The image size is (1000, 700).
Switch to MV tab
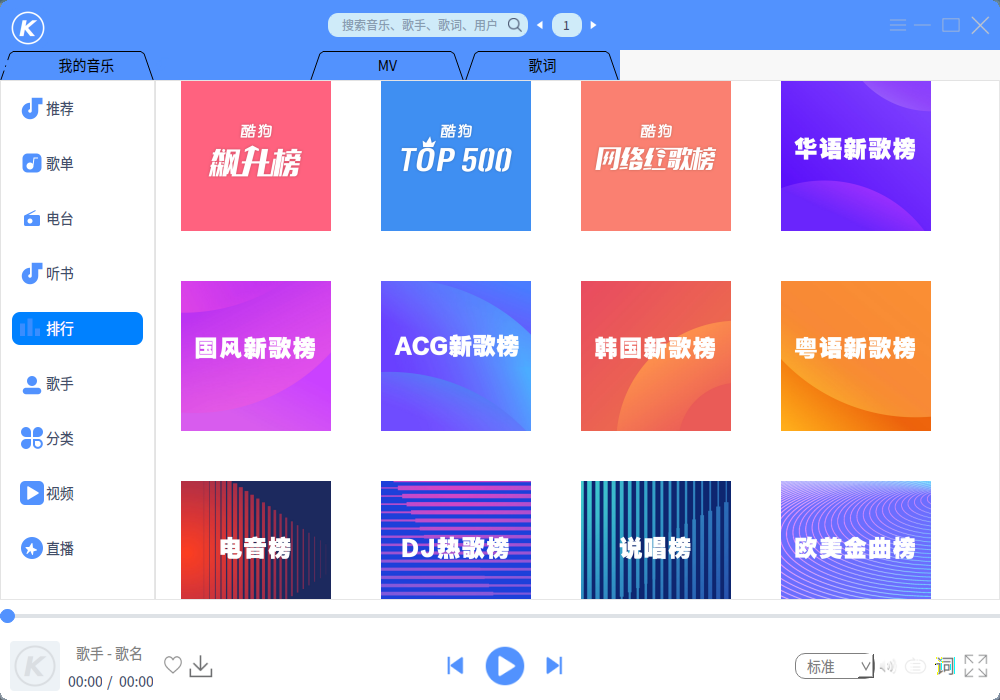coord(387,66)
